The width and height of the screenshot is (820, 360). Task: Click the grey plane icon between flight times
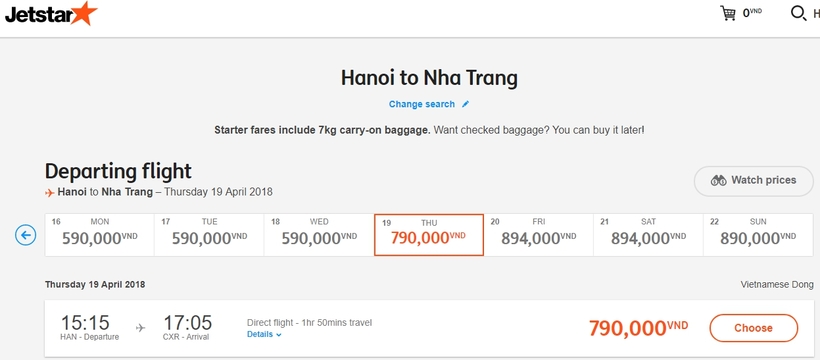(x=140, y=328)
